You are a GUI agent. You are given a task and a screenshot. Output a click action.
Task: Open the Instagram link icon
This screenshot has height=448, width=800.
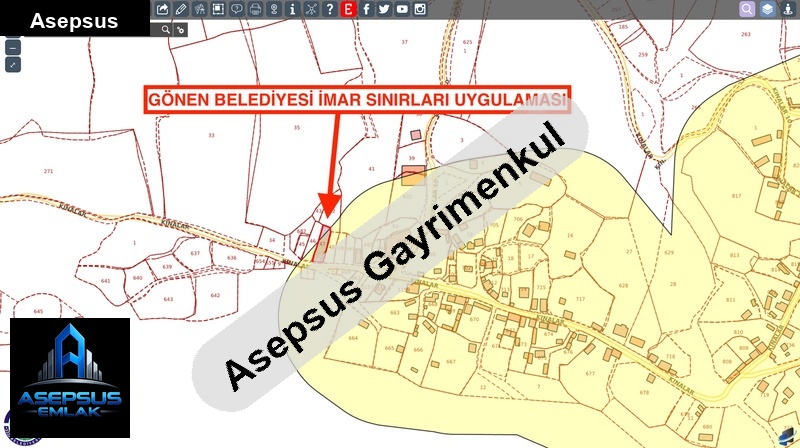420,9
